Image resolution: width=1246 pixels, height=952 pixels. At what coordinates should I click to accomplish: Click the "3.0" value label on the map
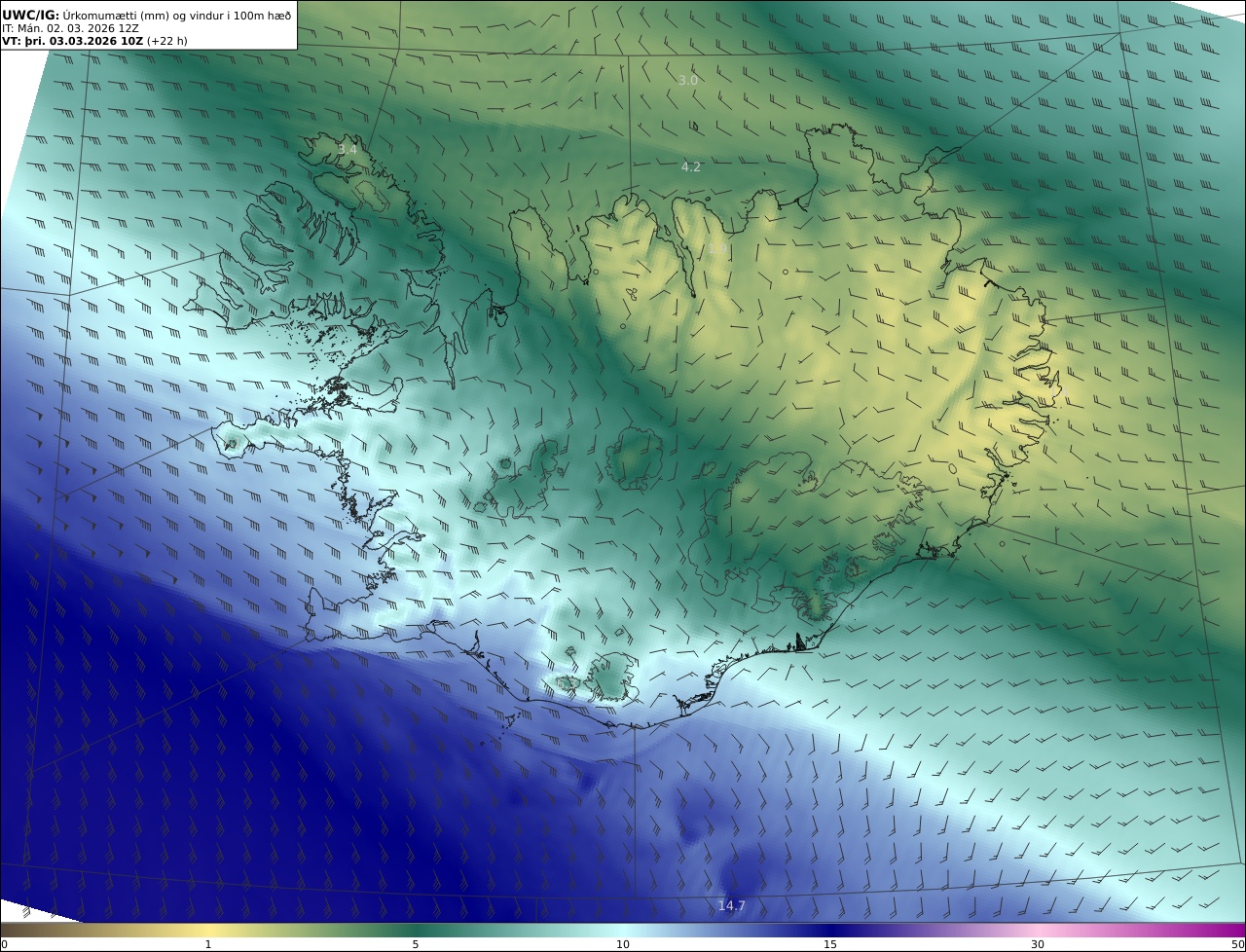(687, 80)
